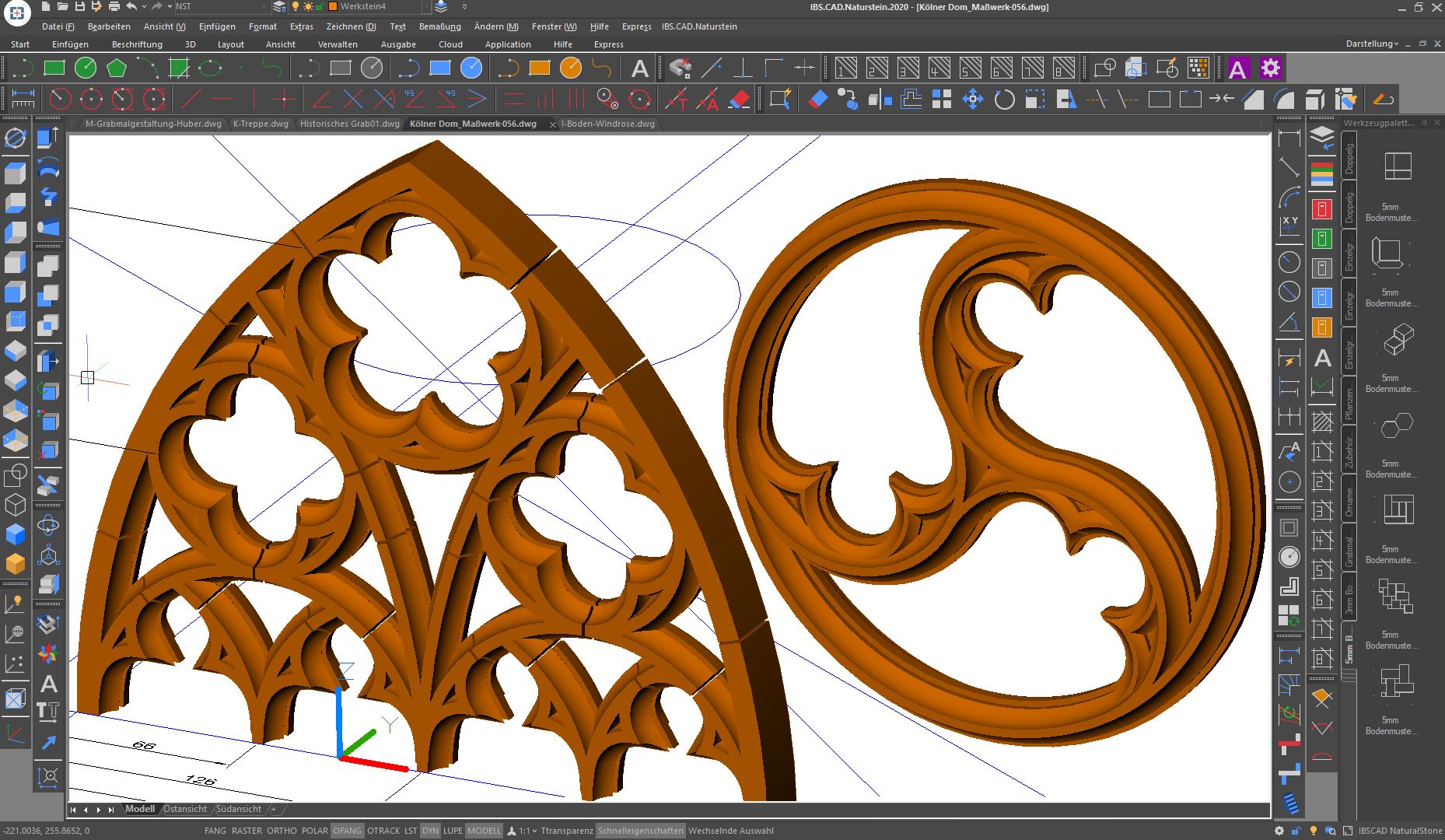
Task: Click the linear dimension ruler tool
Action: click(23, 99)
